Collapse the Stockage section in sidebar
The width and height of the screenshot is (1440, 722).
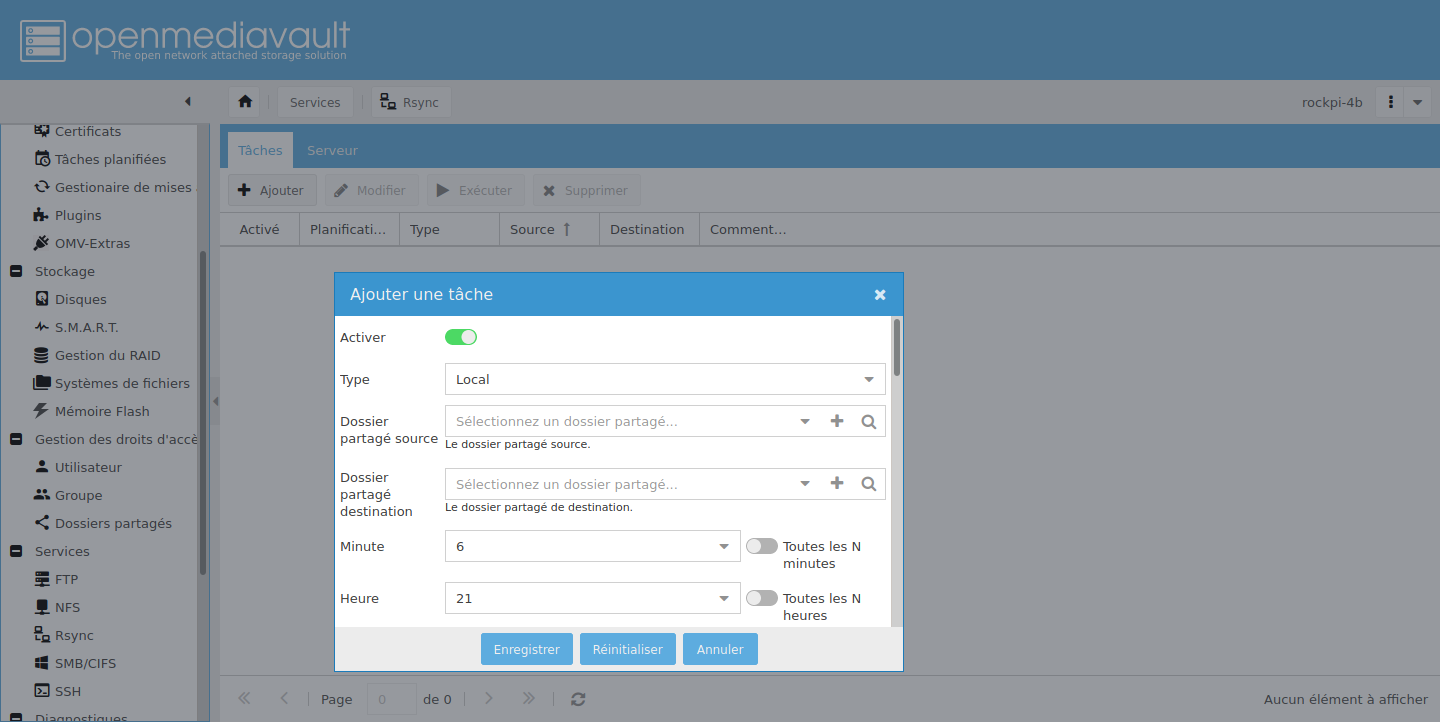pos(16,271)
